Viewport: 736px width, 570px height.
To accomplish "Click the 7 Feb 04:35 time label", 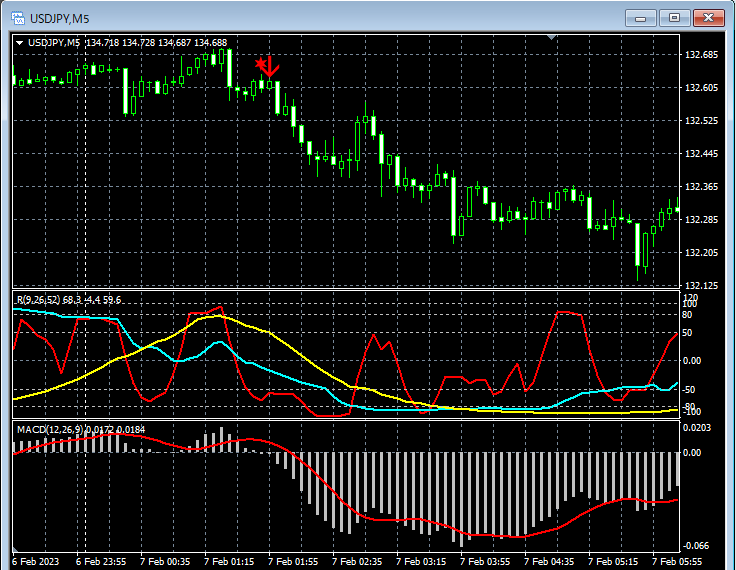I will coord(549,562).
